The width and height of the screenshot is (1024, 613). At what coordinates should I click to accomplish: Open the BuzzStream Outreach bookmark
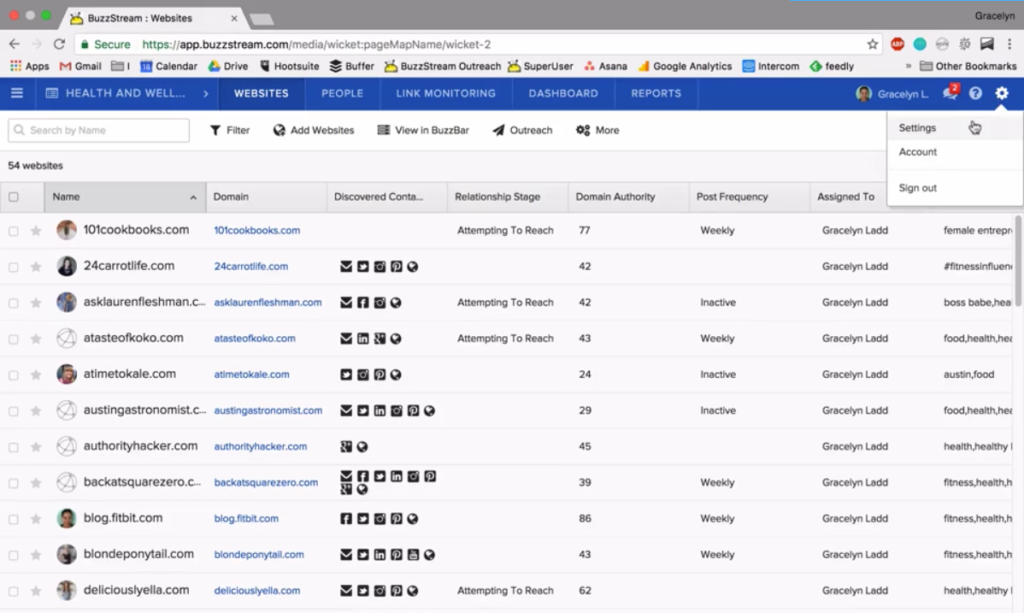pos(443,66)
